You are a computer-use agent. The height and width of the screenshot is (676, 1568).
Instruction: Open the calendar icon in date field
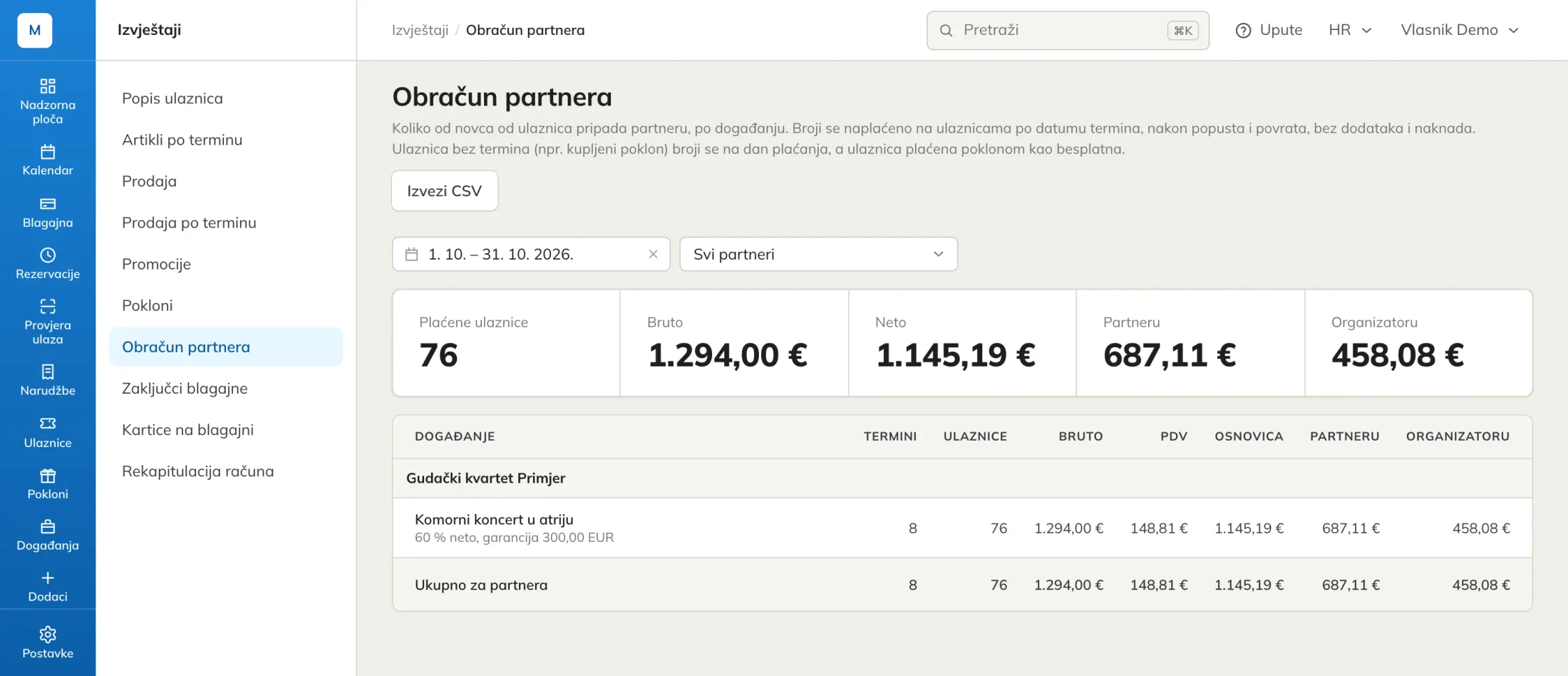pyautogui.click(x=412, y=255)
